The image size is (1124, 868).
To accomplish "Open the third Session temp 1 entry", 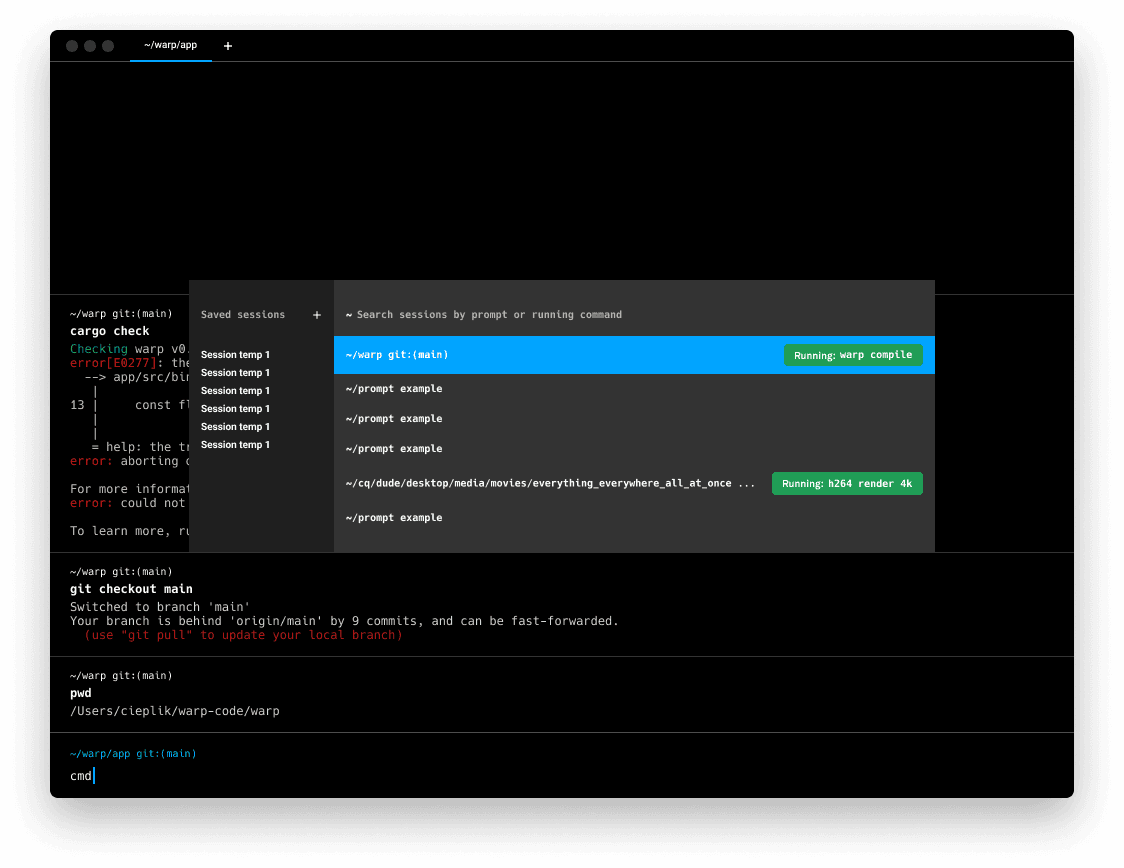I will pos(235,391).
